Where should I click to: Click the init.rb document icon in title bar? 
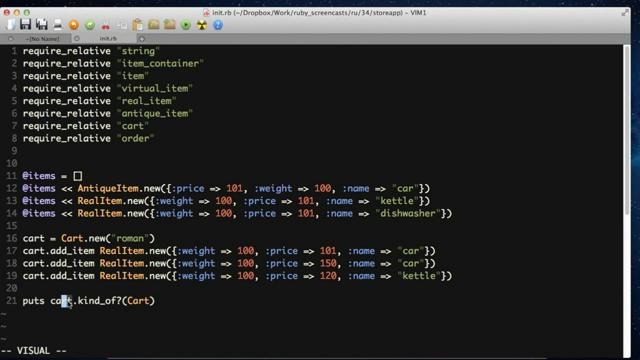[207, 13]
